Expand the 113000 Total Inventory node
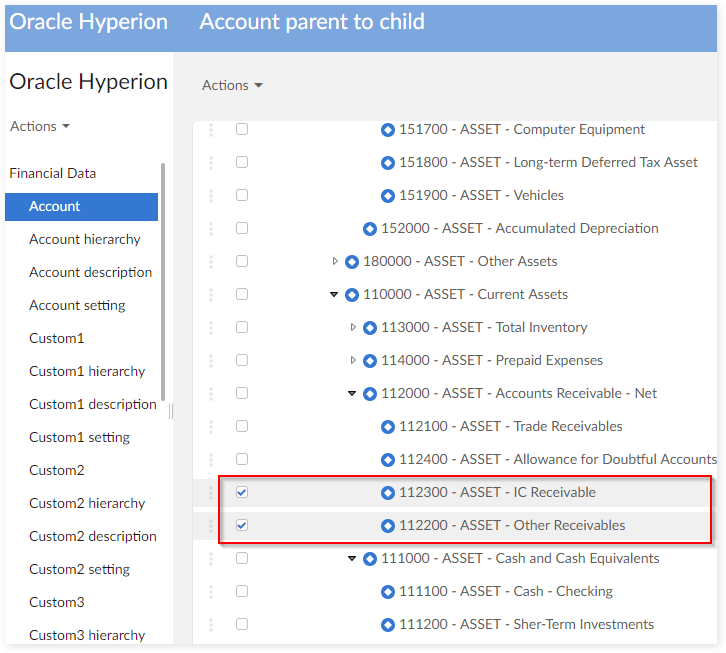The height and width of the screenshot is (653, 726). 353,328
